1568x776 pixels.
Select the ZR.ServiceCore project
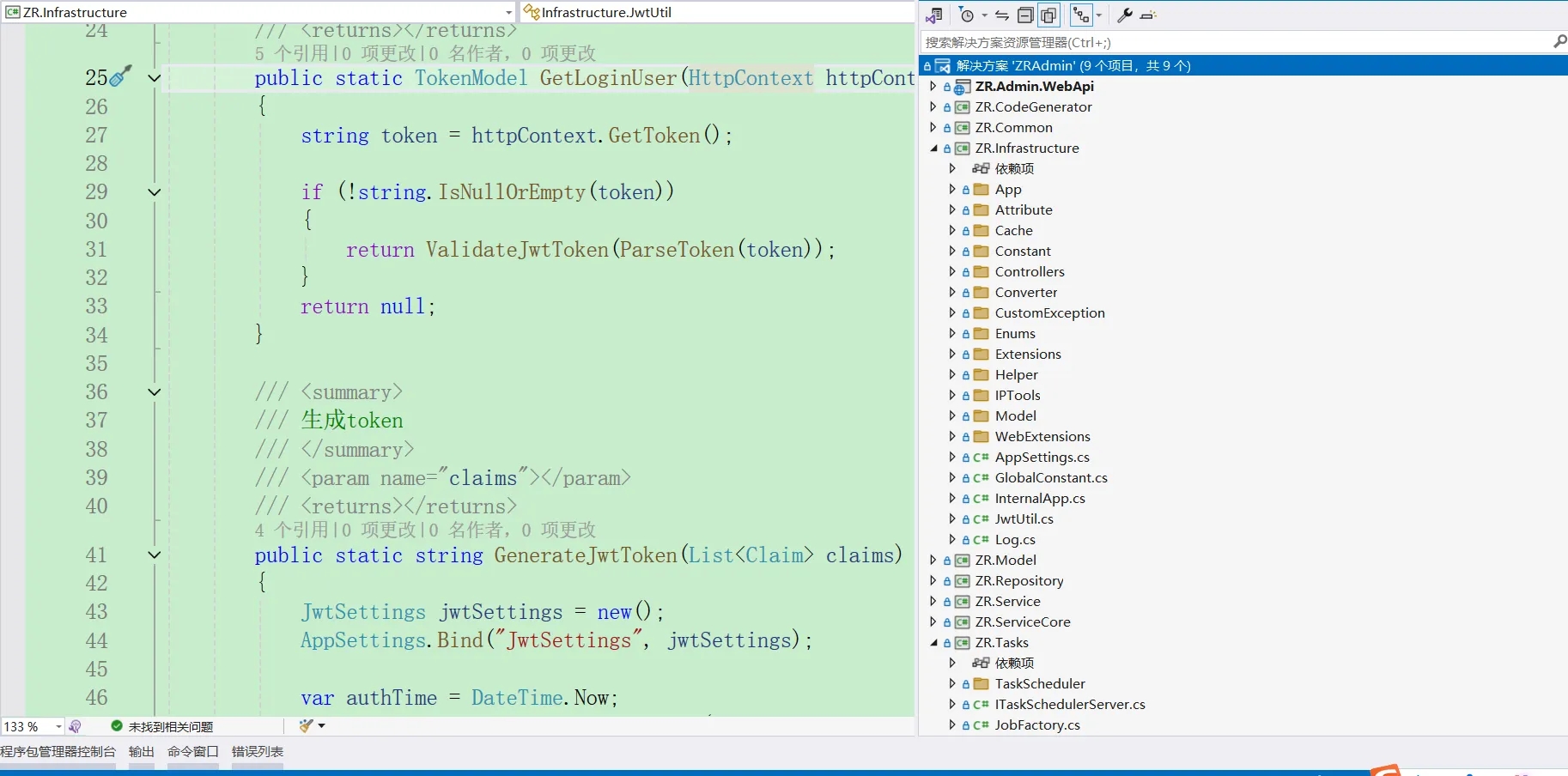(x=1023, y=621)
